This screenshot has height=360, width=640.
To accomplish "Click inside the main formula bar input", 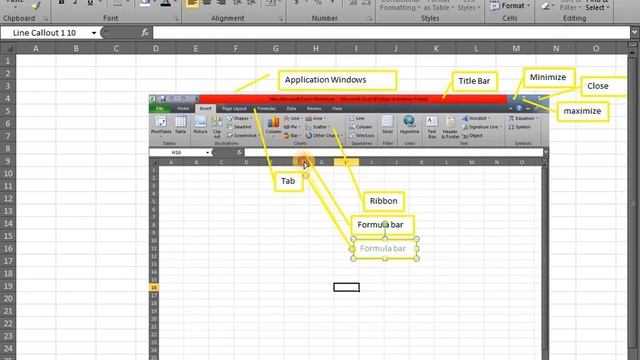I will pyautogui.click(x=391, y=33).
